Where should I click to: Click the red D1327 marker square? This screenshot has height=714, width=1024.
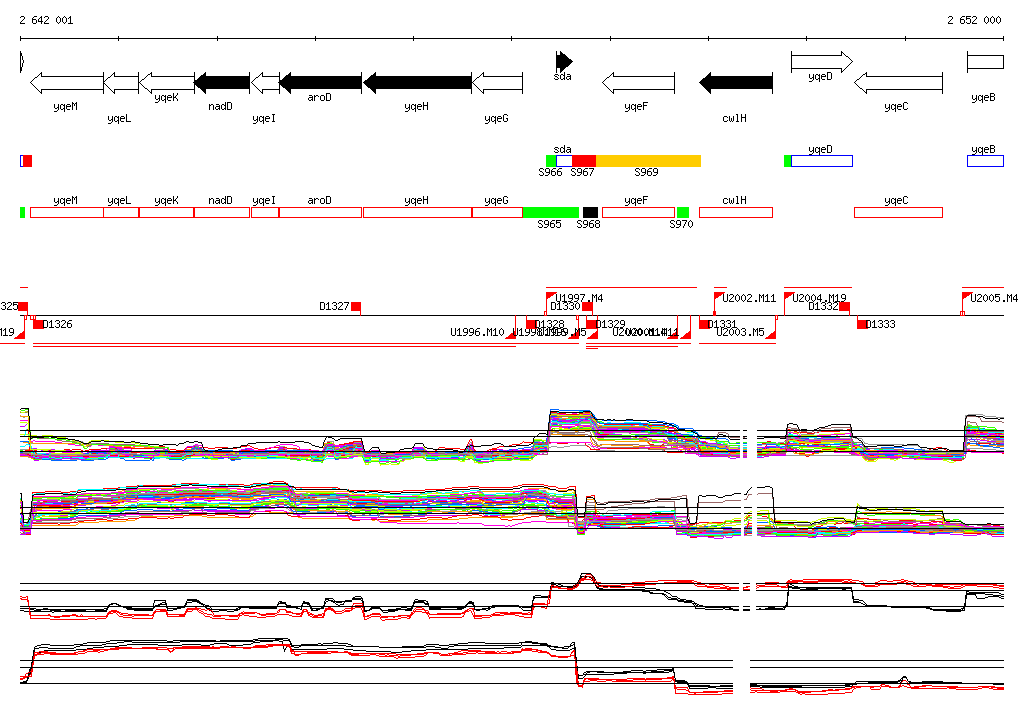click(x=356, y=306)
